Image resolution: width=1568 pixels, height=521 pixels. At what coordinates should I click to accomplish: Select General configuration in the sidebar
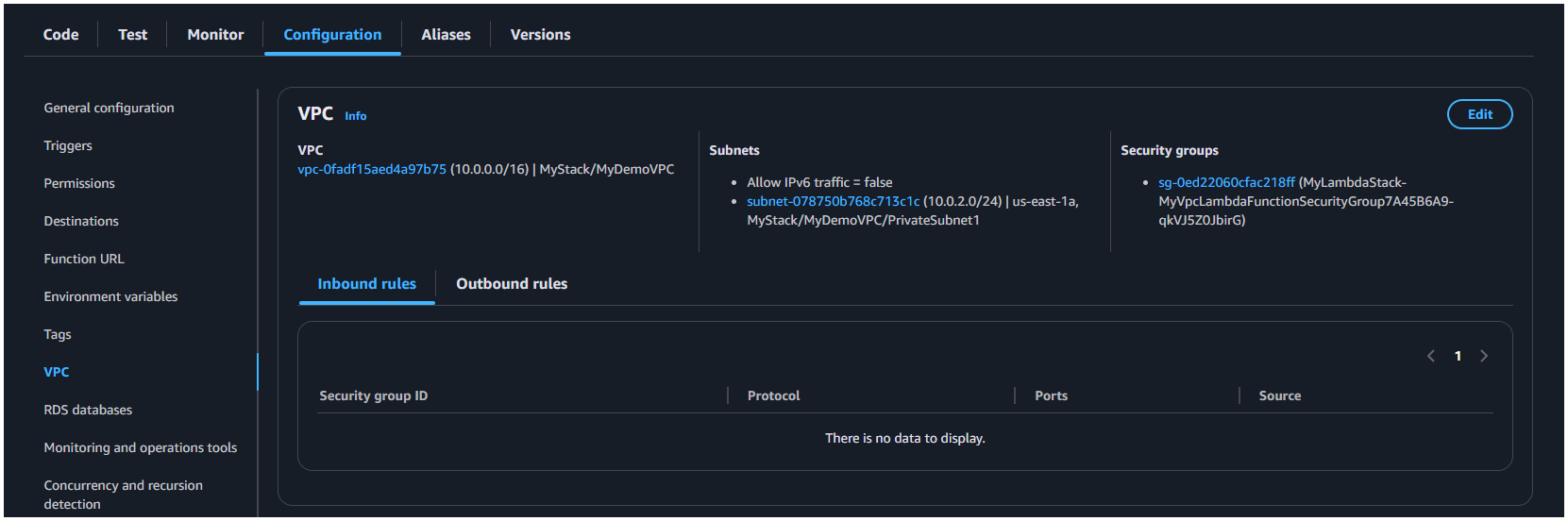[109, 108]
